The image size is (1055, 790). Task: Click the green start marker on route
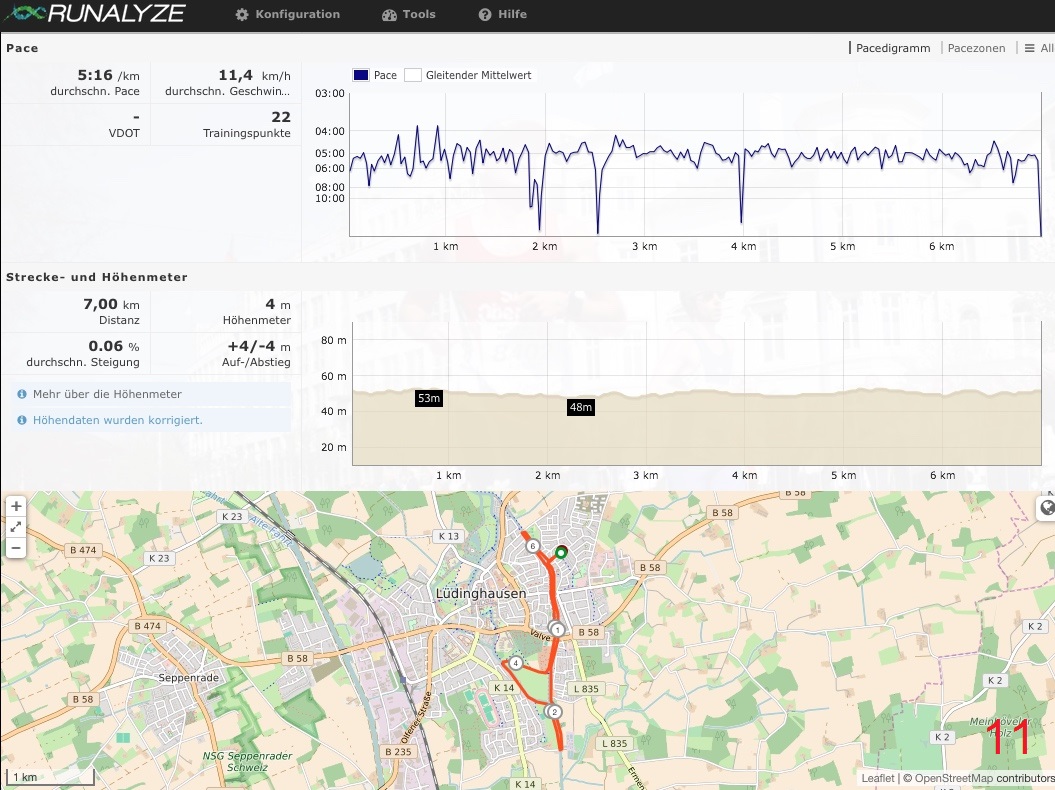[561, 551]
